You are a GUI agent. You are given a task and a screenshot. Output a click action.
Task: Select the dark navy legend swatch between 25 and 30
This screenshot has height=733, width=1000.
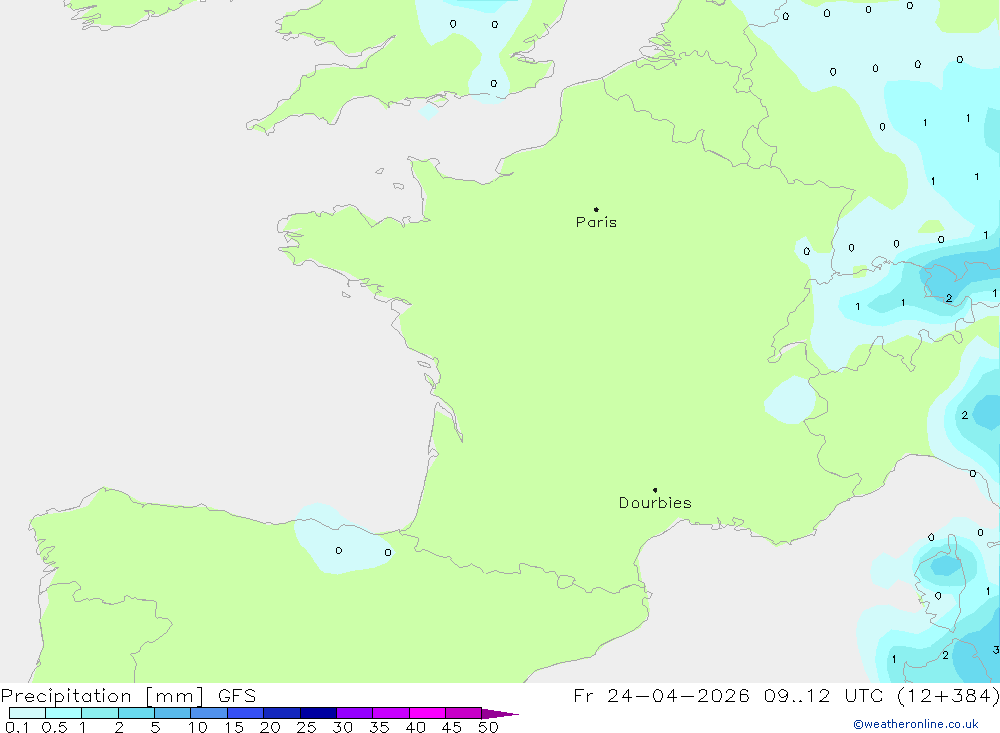318,713
